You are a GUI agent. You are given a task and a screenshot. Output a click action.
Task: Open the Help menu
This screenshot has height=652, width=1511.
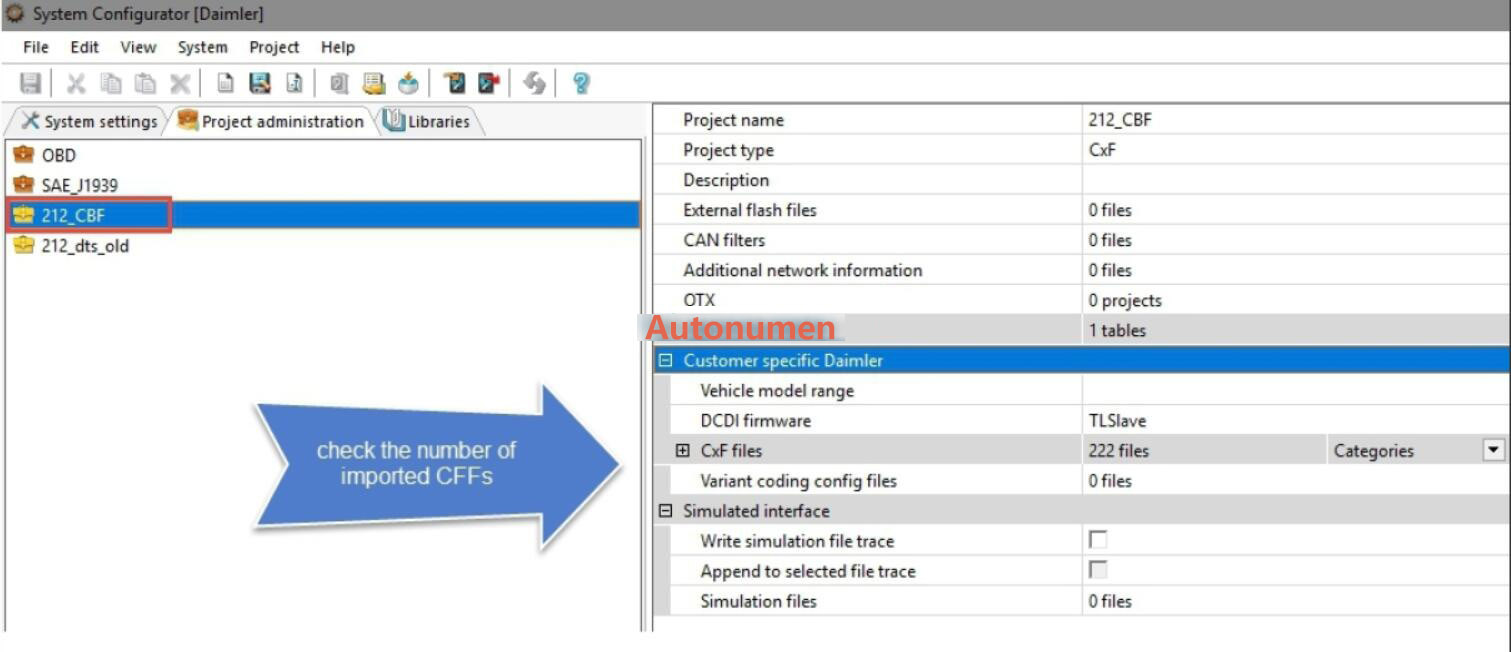pyautogui.click(x=338, y=47)
